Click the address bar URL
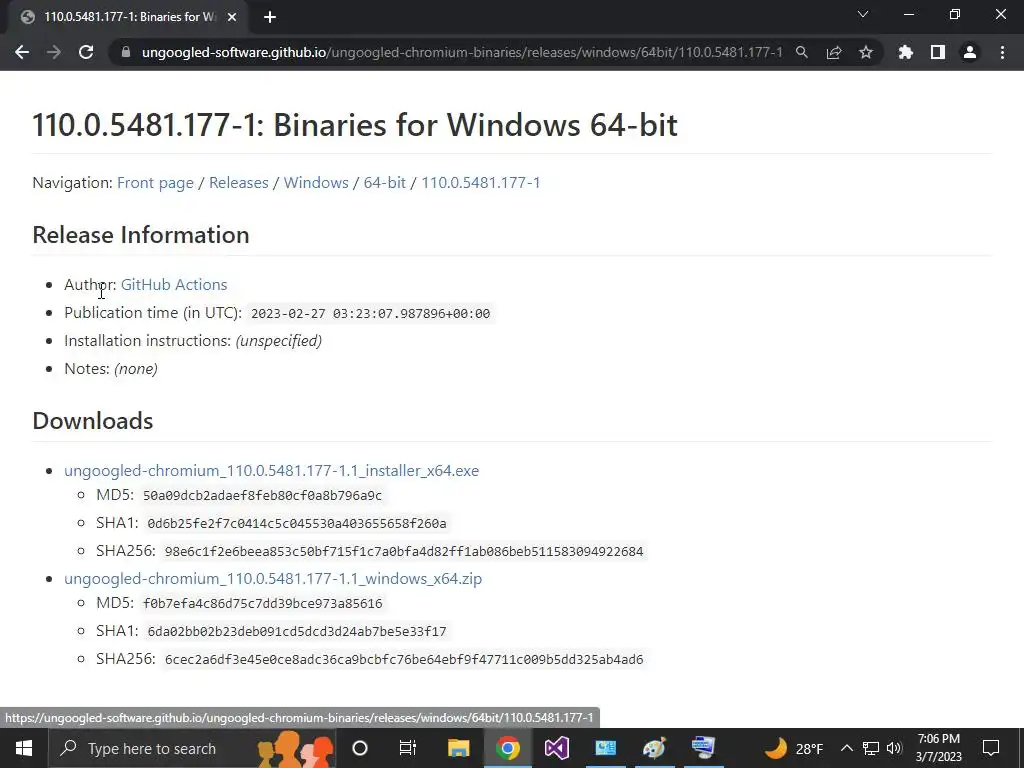Viewport: 1024px width, 768px height. click(461, 52)
